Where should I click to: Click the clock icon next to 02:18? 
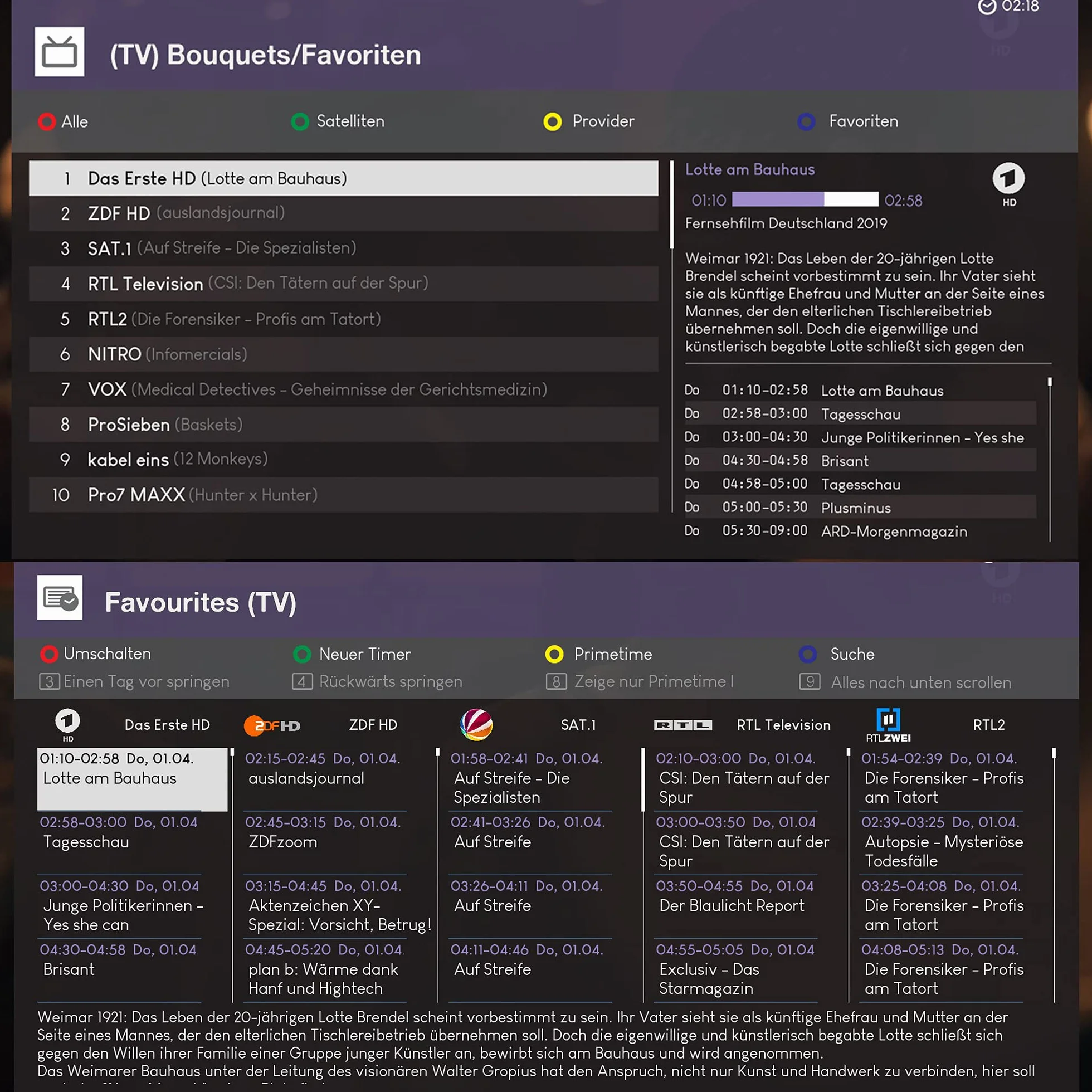click(987, 7)
